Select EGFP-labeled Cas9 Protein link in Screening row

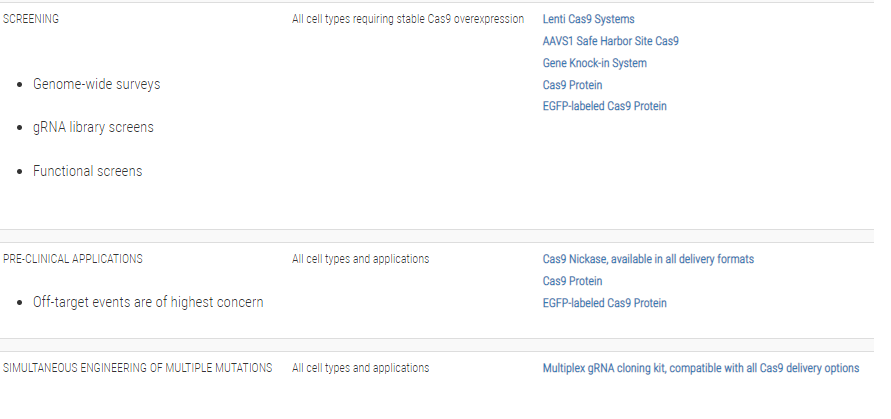point(604,106)
